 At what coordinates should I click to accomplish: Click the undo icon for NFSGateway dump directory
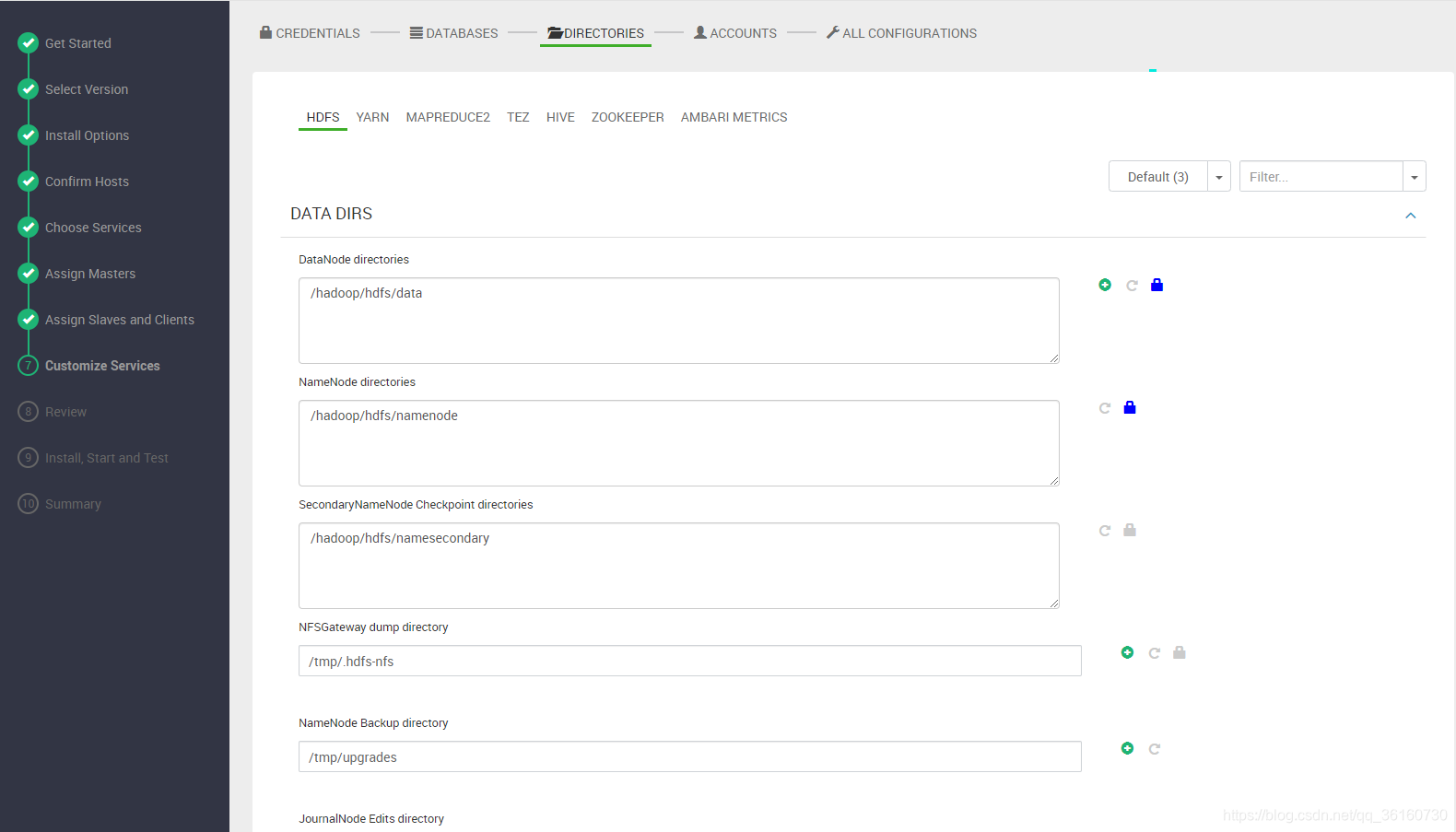[x=1154, y=653]
